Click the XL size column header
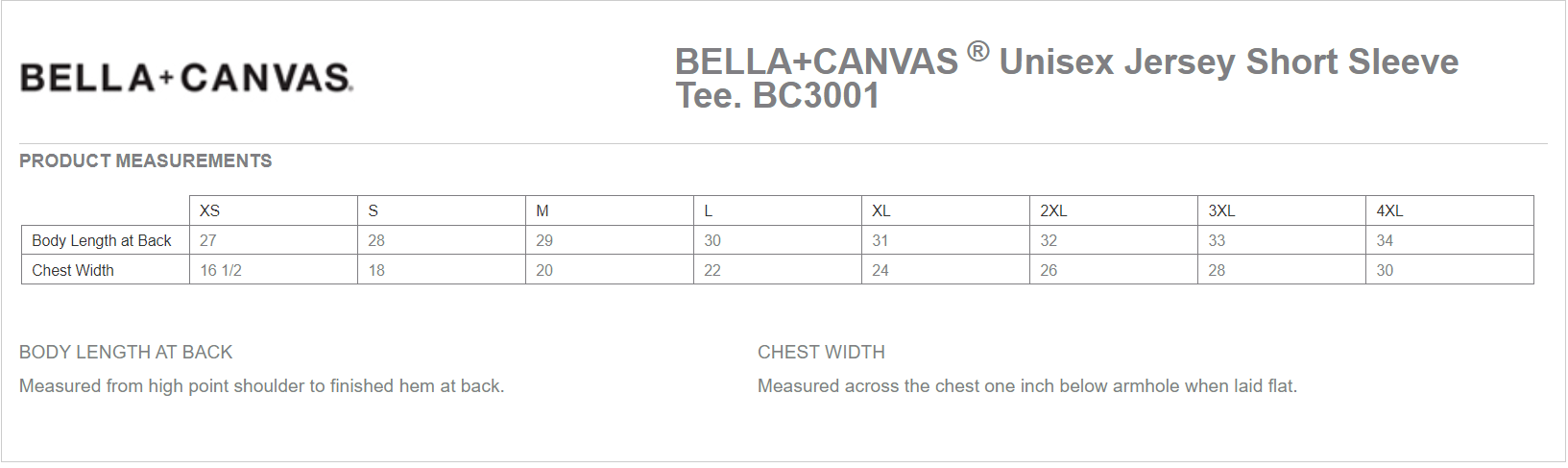 coord(880,210)
